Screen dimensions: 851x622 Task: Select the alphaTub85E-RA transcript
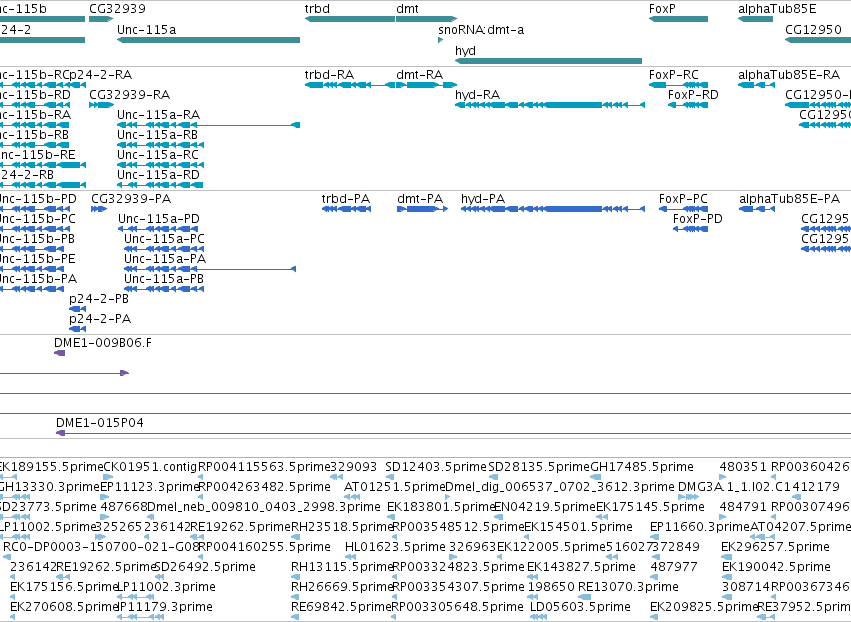[x=756, y=85]
